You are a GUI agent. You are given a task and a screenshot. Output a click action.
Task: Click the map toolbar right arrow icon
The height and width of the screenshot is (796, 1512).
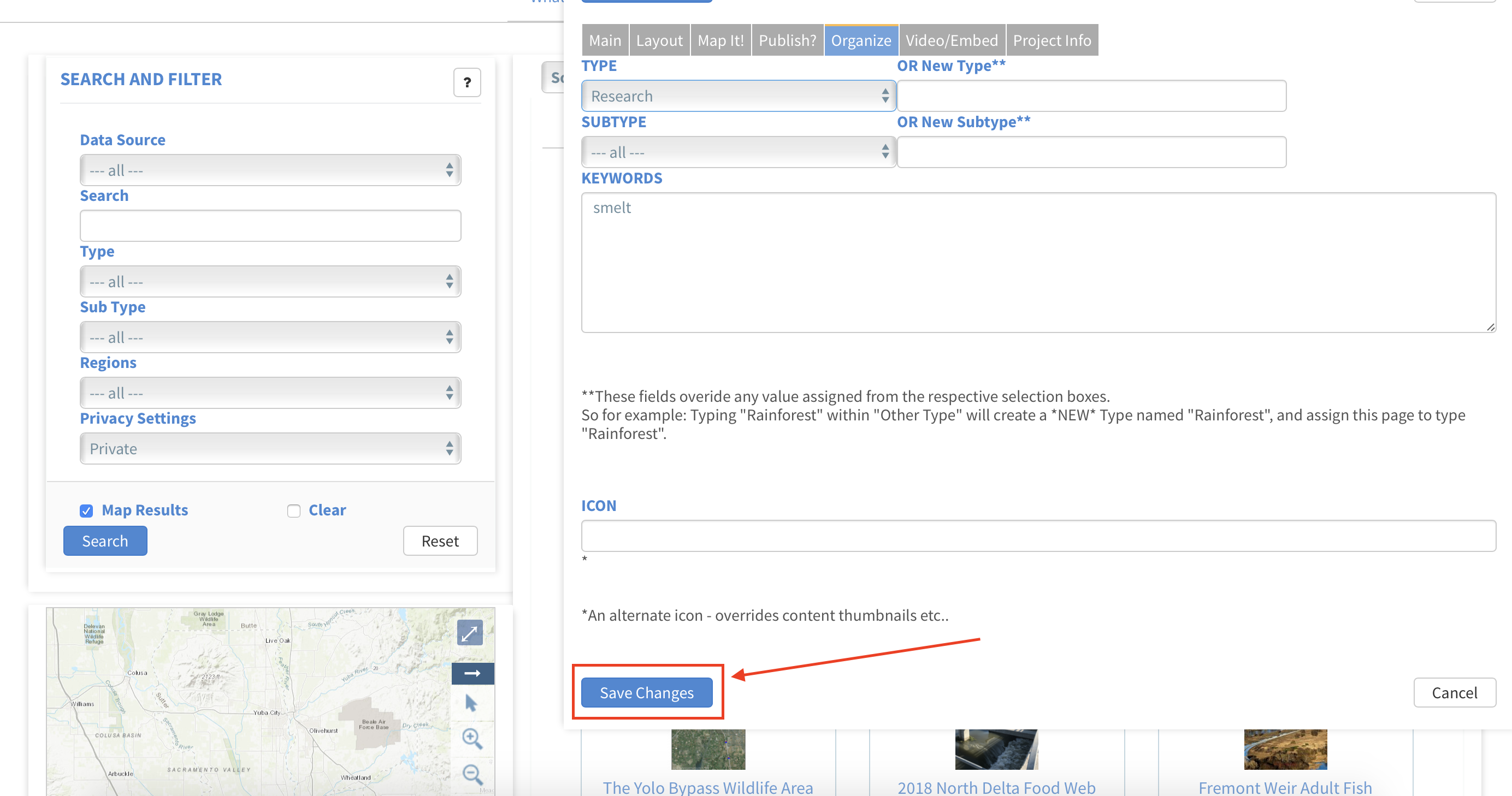point(472,673)
